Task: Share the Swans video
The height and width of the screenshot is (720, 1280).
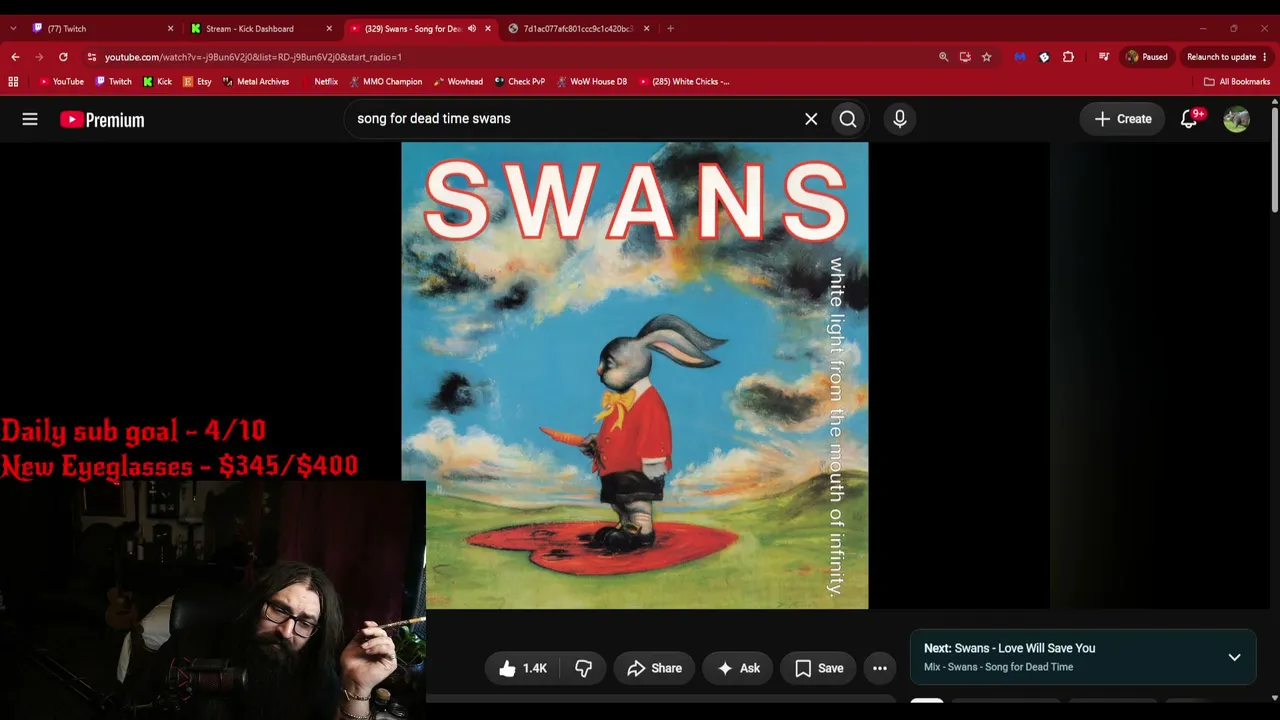Action: click(x=654, y=668)
